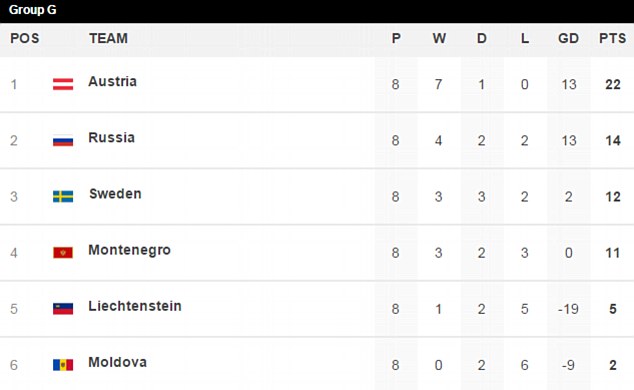Open the Liechtenstein team link
The width and height of the screenshot is (634, 390).
coord(135,306)
